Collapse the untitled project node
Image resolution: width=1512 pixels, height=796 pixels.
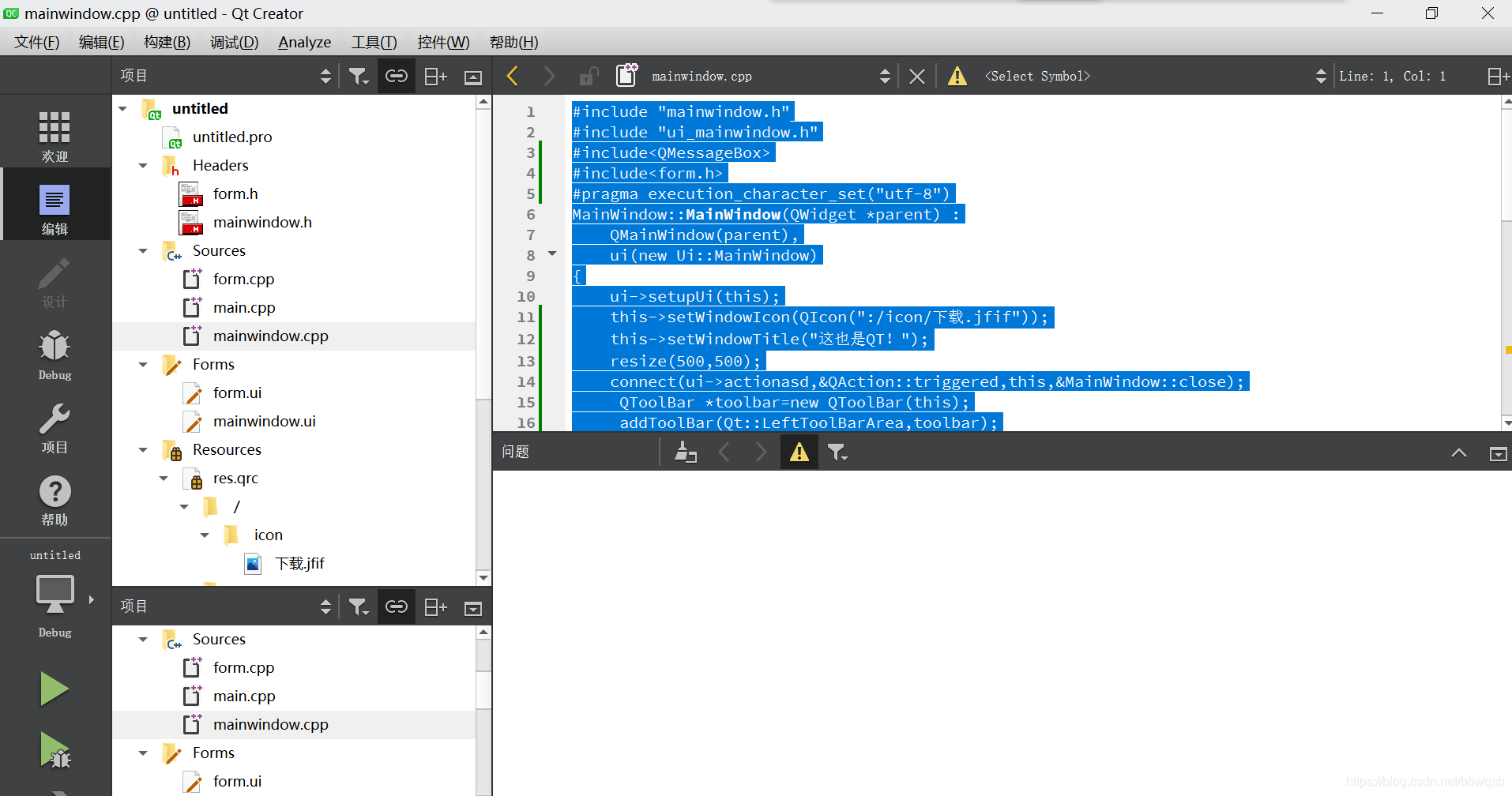coord(122,109)
